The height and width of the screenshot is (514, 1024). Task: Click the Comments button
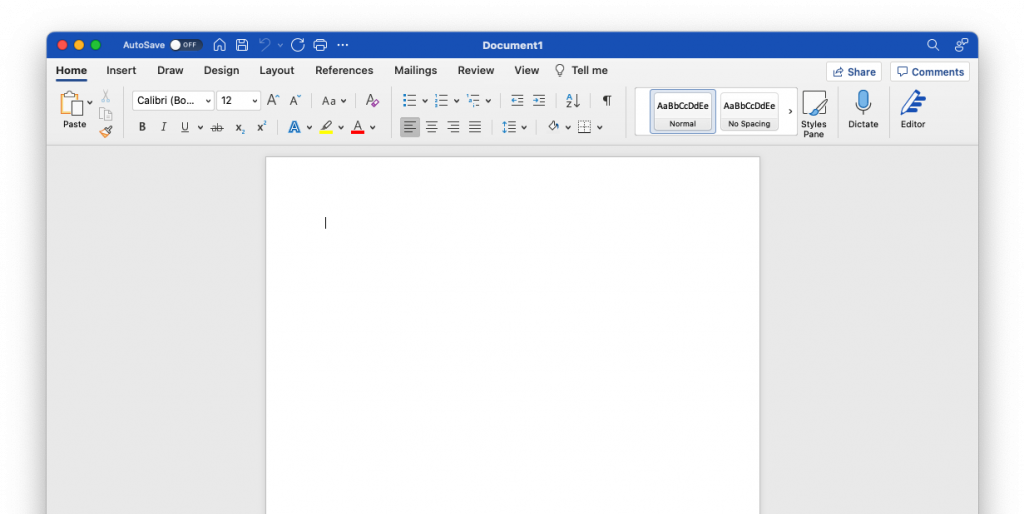[x=929, y=72]
